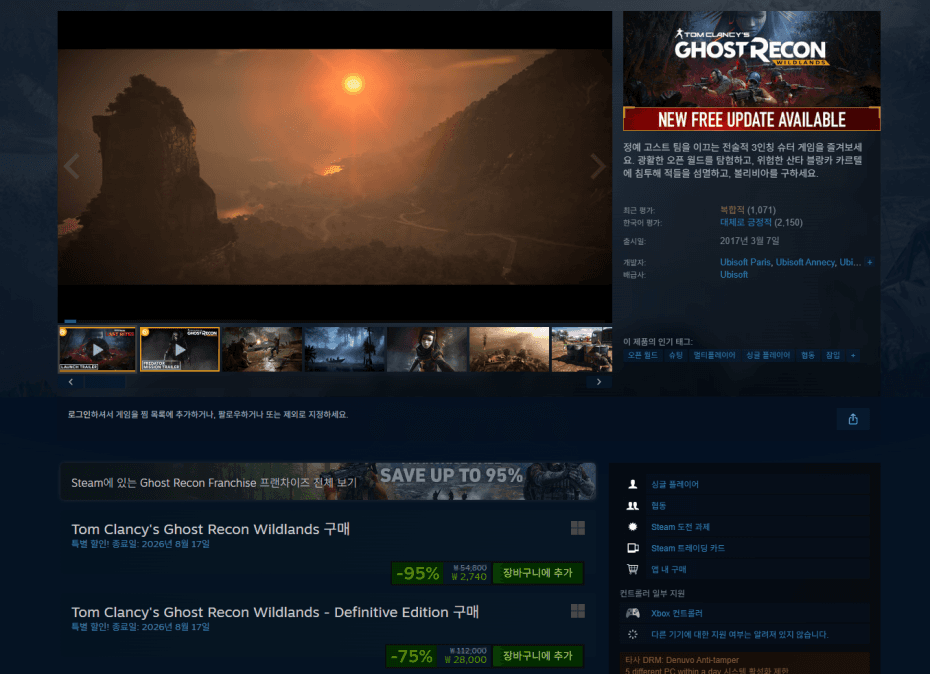
Task: Expand the developer list with plus
Action: [x=870, y=262]
